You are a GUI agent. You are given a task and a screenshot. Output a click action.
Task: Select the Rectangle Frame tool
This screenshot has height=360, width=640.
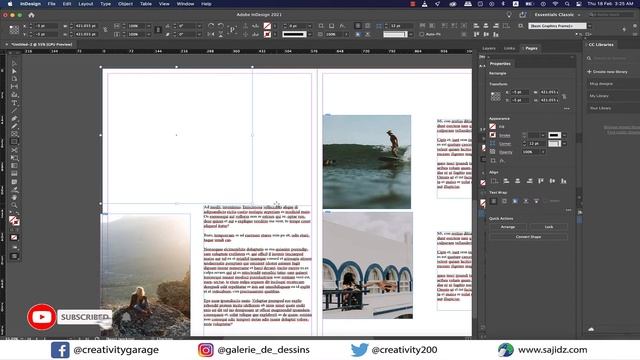click(x=14, y=134)
